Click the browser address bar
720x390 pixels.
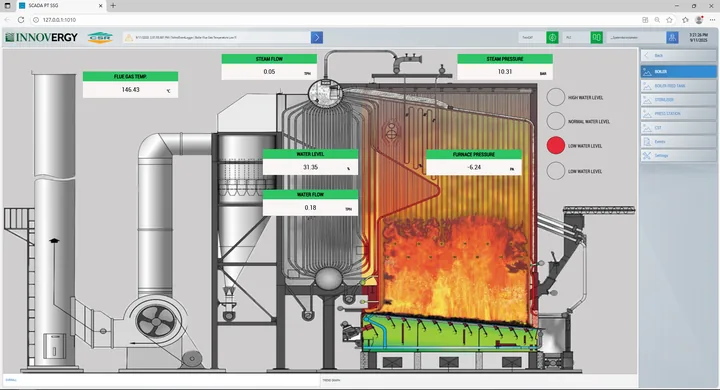point(335,20)
